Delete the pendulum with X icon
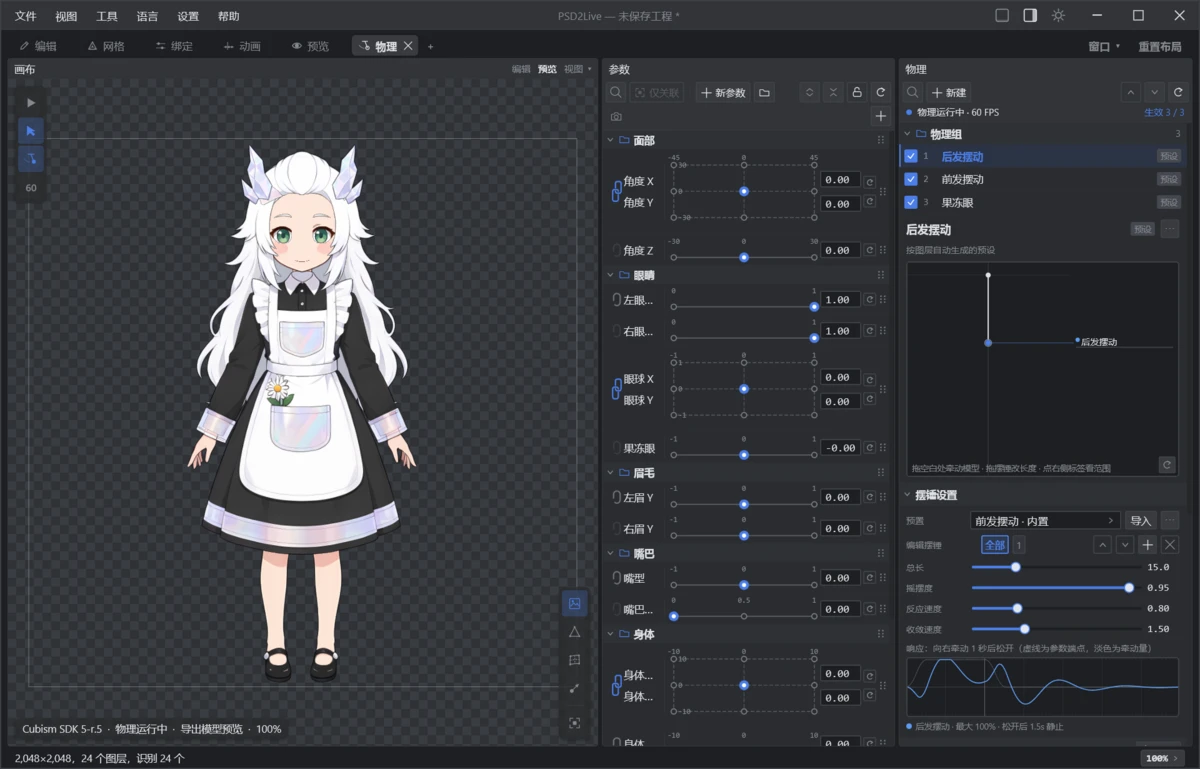This screenshot has width=1200, height=769. point(1170,545)
